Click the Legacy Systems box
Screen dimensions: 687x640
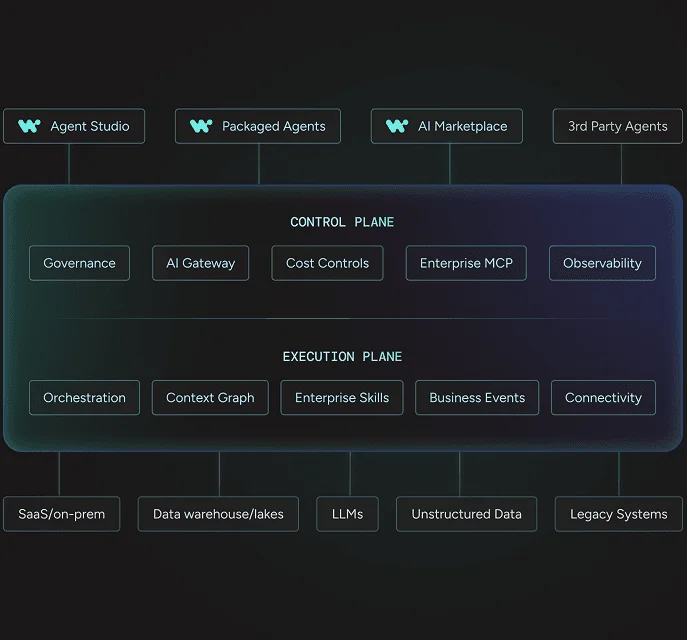tap(619, 514)
